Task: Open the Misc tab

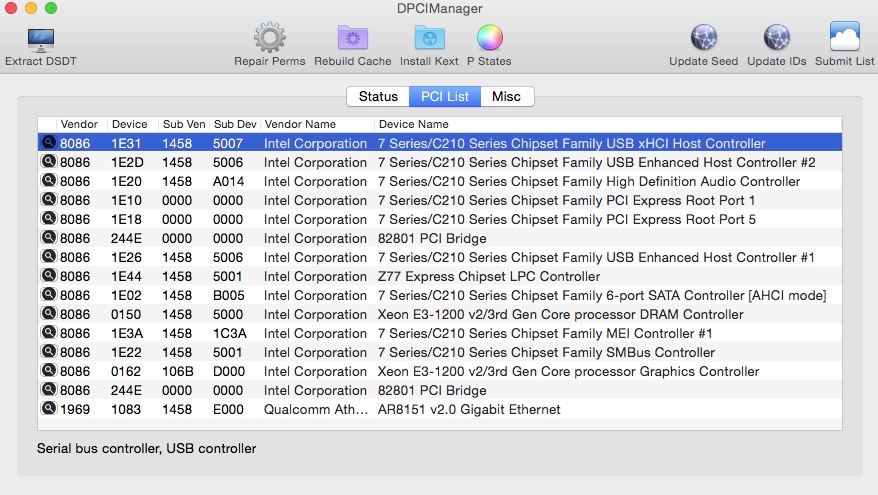Action: 506,96
